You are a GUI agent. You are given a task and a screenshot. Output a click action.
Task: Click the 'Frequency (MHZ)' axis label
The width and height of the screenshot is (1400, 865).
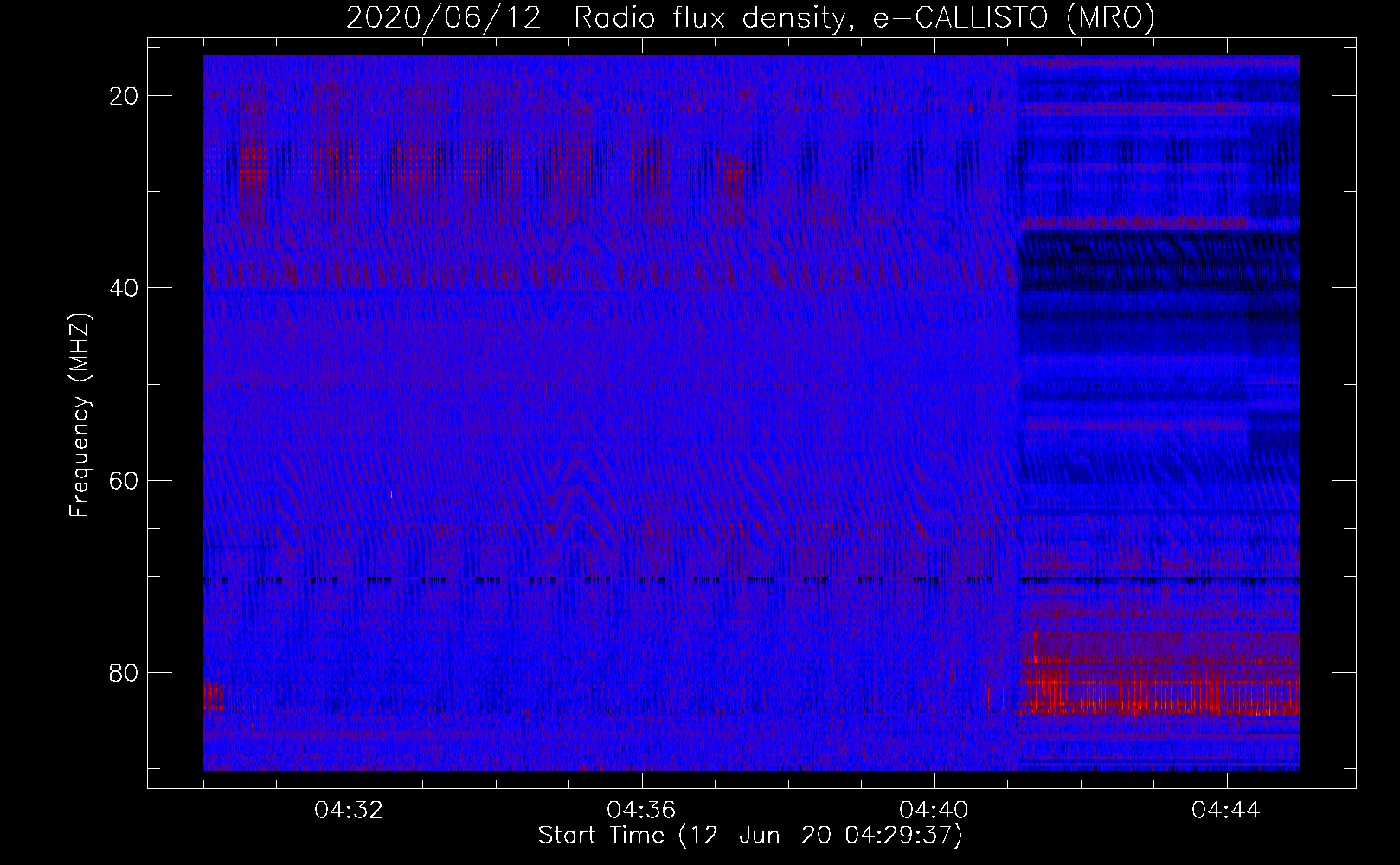point(80,415)
